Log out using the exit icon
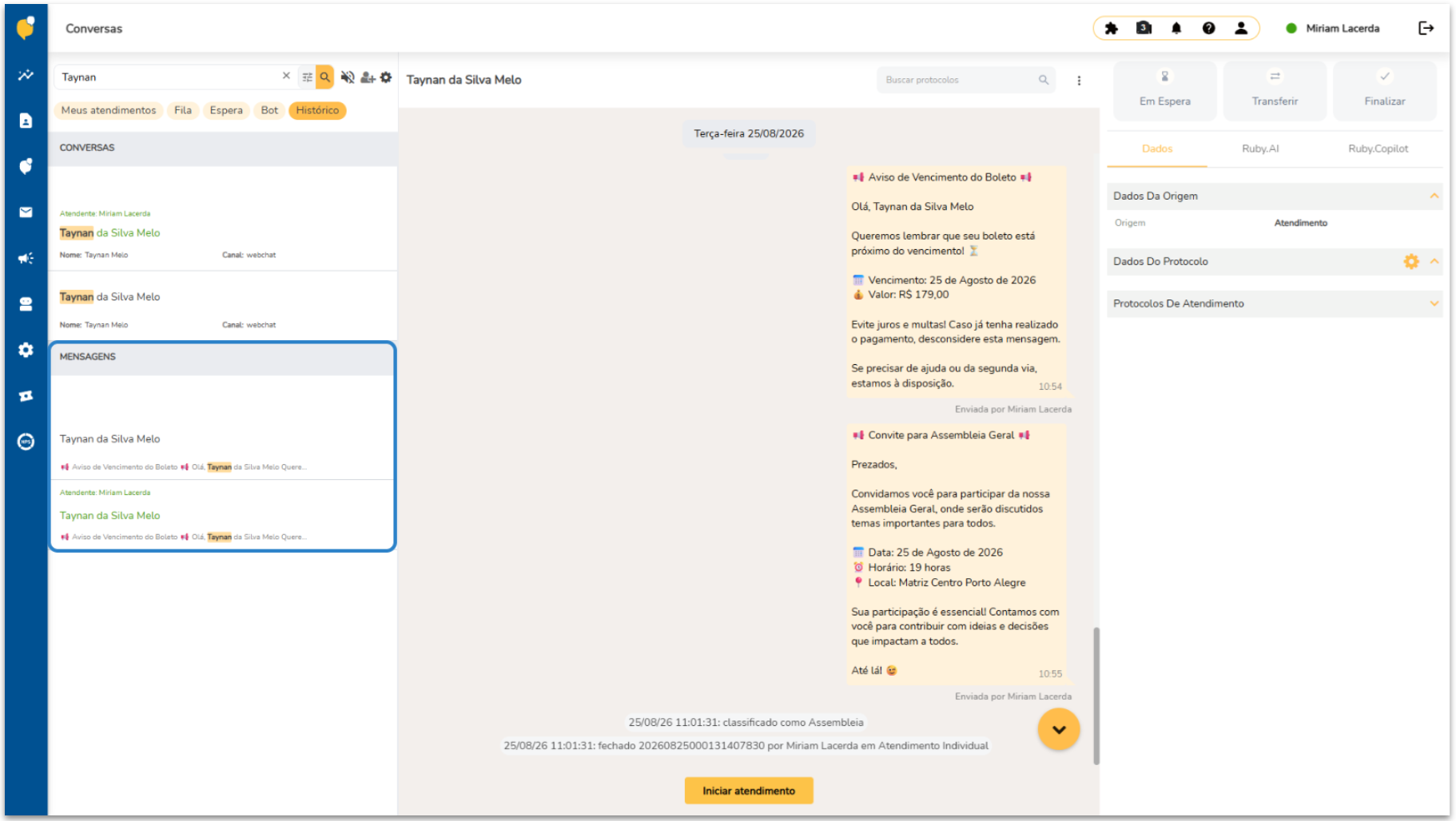The image size is (1456, 821). point(1426,28)
